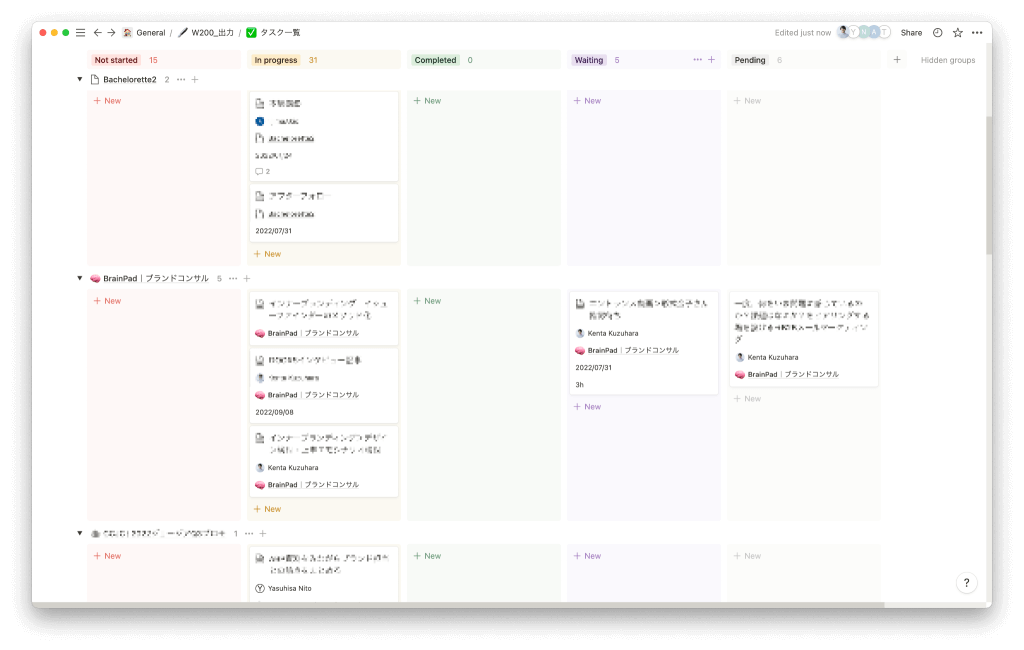Collapse the third group with count 1

80,533
